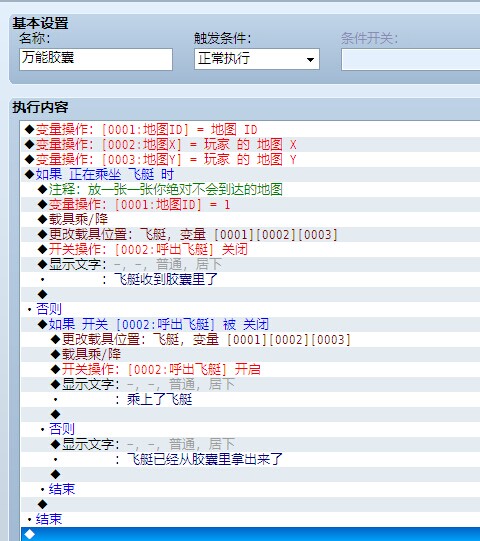
Task: Open the 触发条件 dropdown showing 正常执行
Action: [x=257, y=59]
